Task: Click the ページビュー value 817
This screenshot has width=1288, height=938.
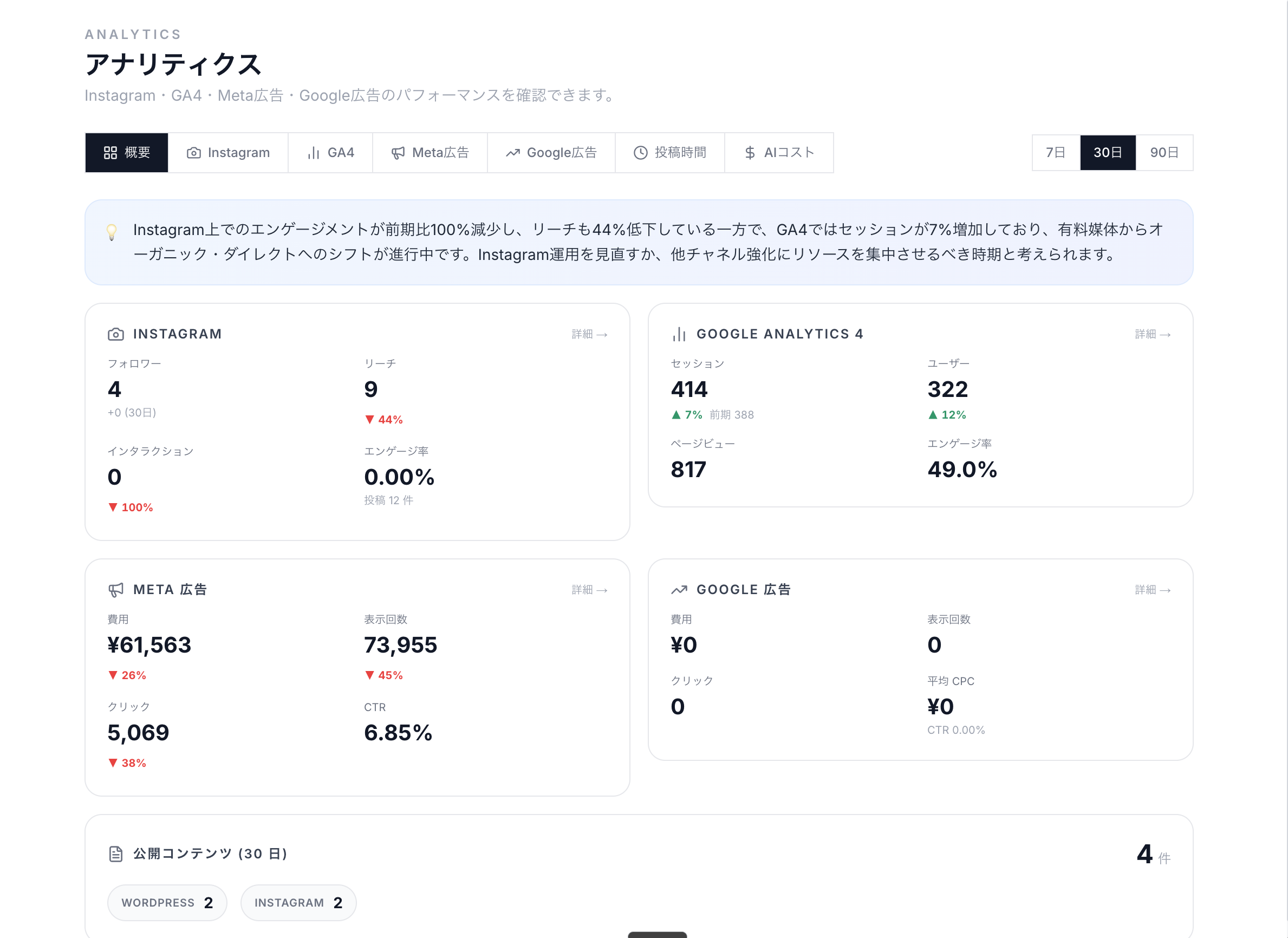Action: pyautogui.click(x=688, y=470)
